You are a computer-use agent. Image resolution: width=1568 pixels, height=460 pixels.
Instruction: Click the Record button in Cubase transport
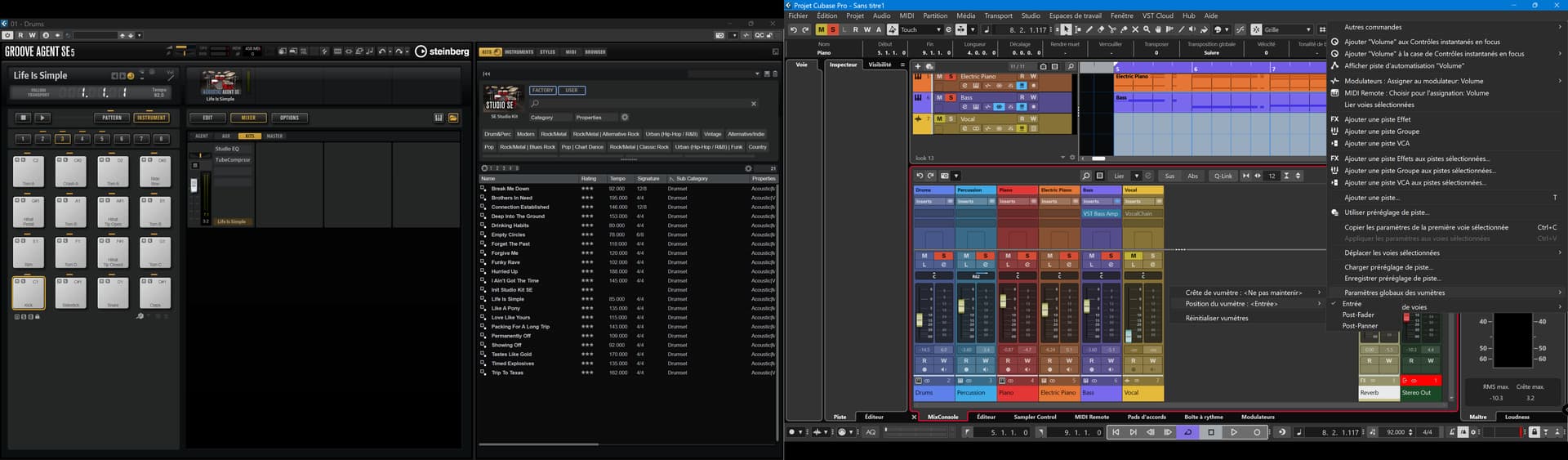pos(1257,432)
